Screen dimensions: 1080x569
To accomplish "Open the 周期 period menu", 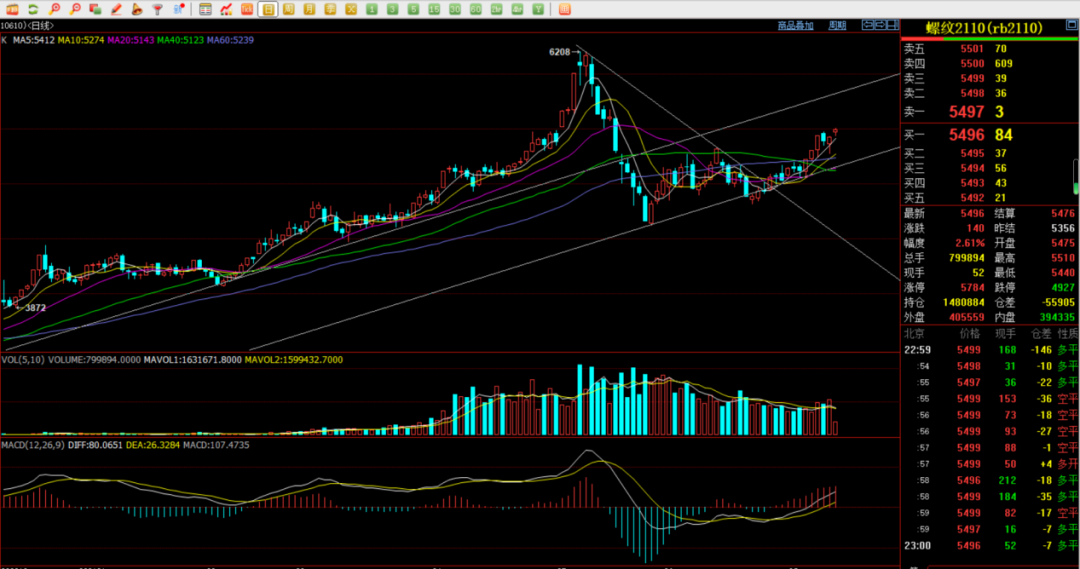I will tap(837, 25).
